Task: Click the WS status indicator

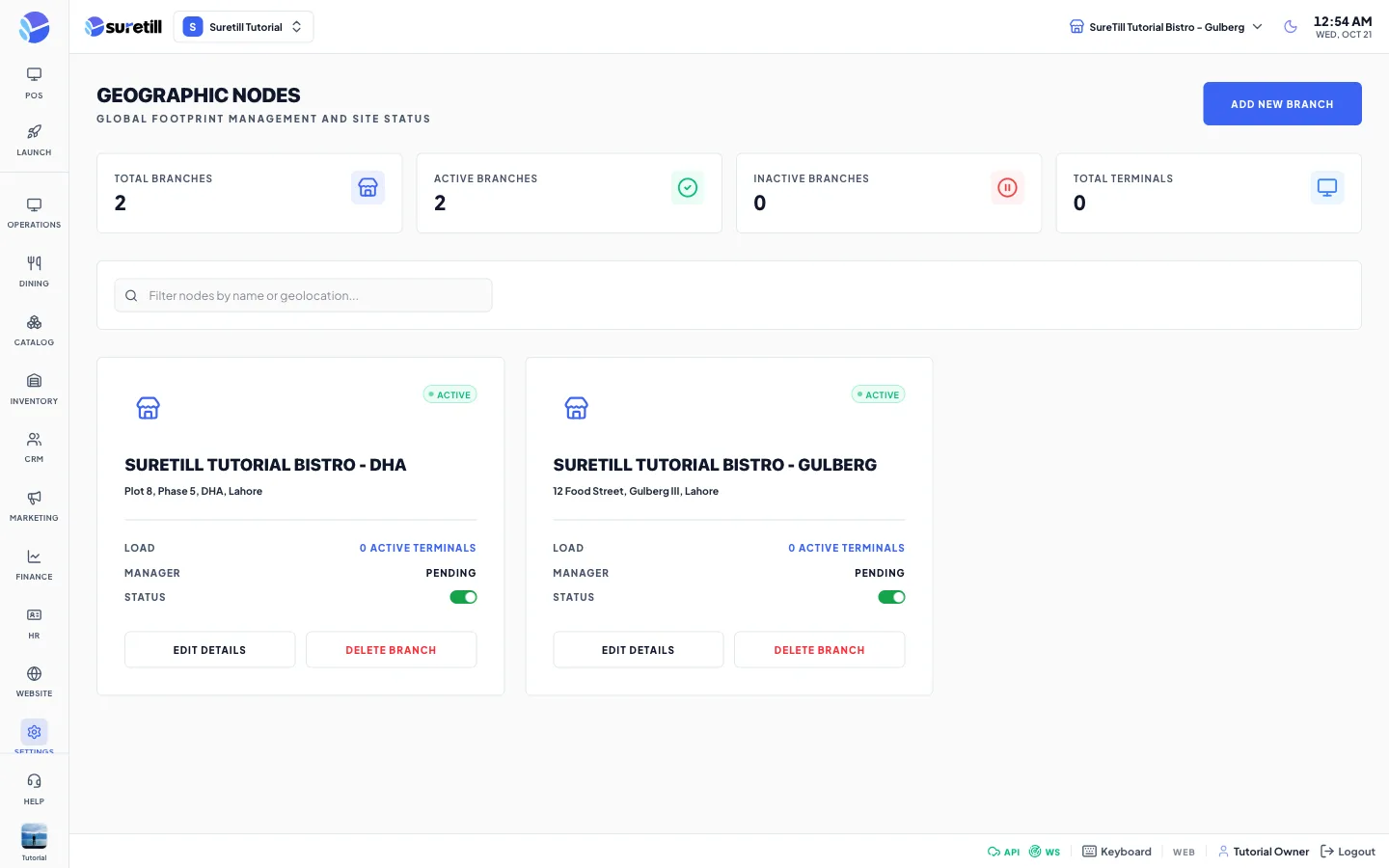Action: (x=1045, y=852)
